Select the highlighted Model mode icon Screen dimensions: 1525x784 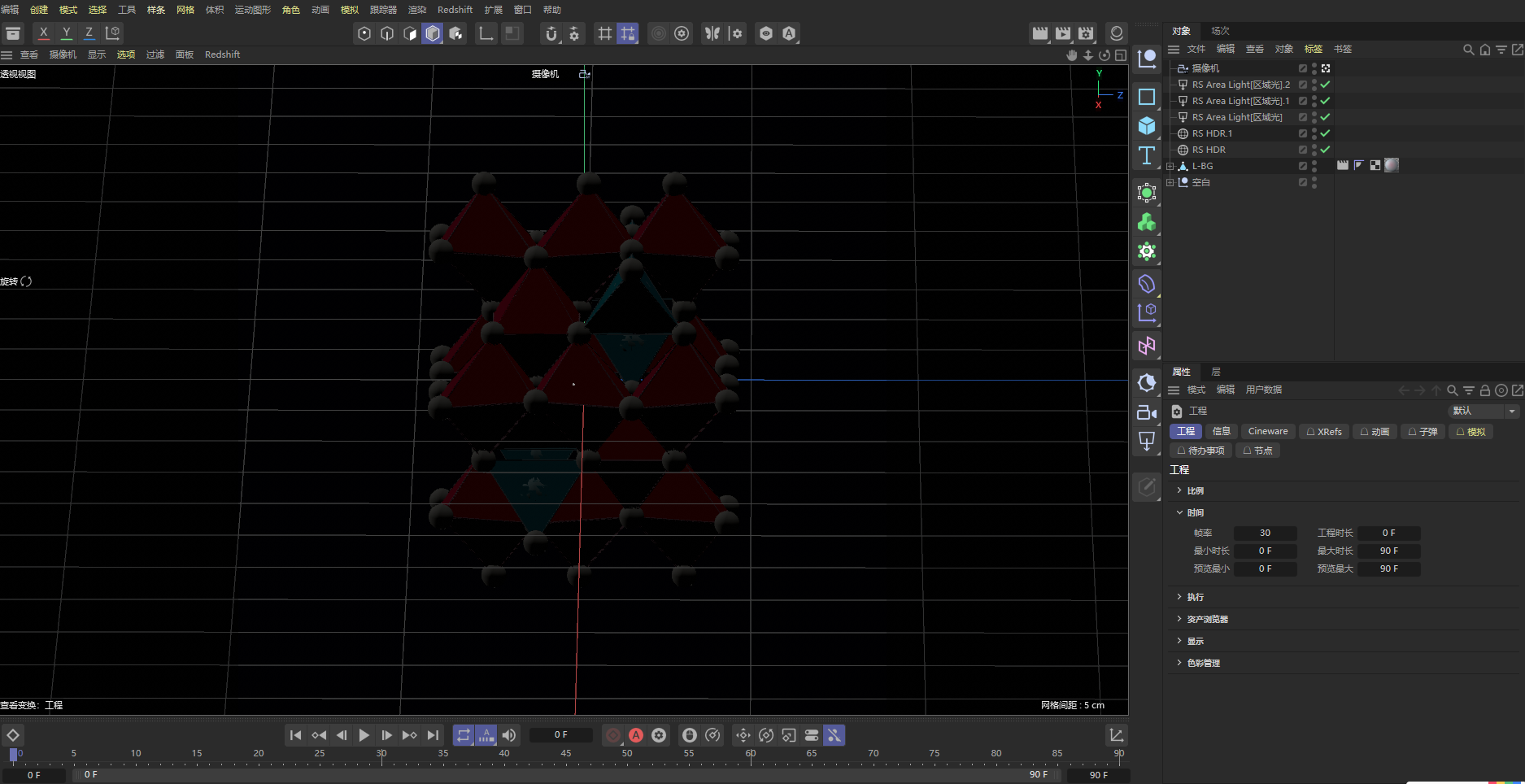pos(433,33)
